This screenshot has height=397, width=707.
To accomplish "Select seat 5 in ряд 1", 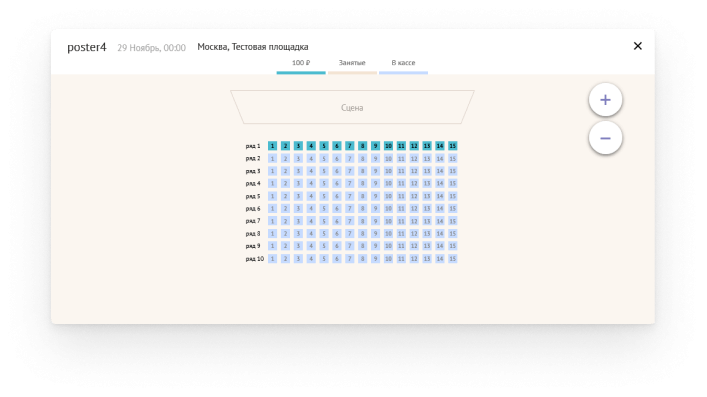I will point(324,146).
